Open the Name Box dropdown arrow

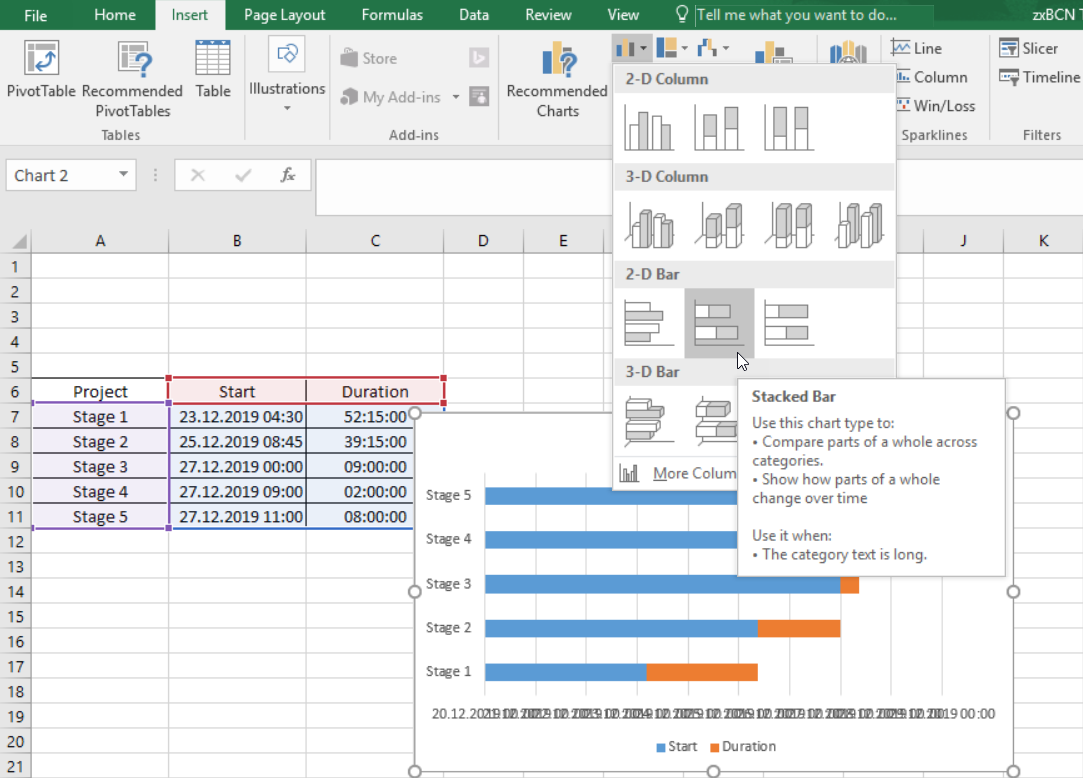point(123,176)
